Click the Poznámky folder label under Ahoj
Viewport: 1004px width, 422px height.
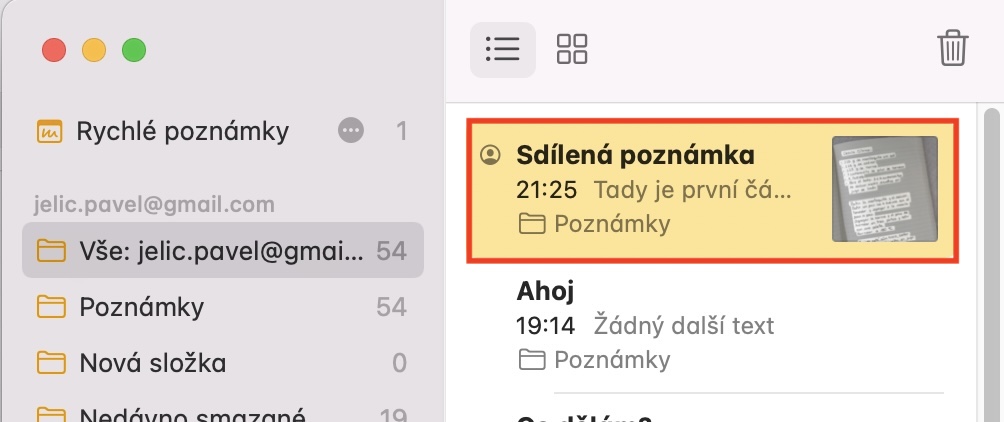(611, 359)
